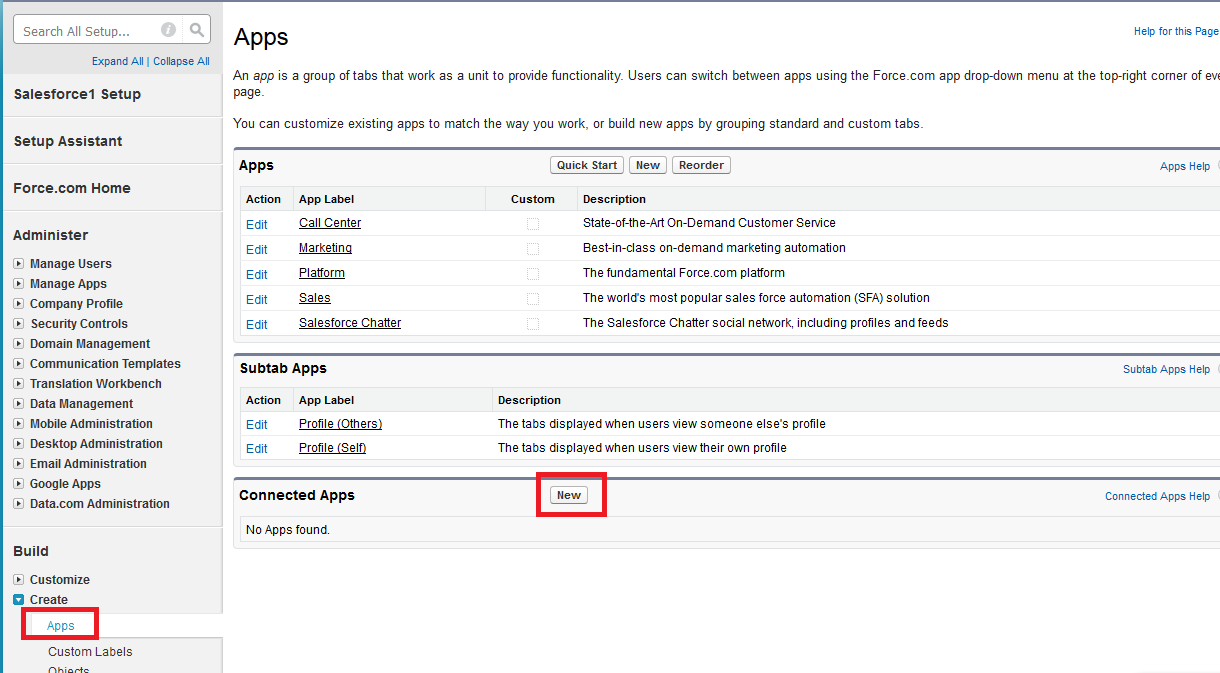Click Custom checkbox for Call Center
This screenshot has height=673, width=1220.
click(x=533, y=224)
